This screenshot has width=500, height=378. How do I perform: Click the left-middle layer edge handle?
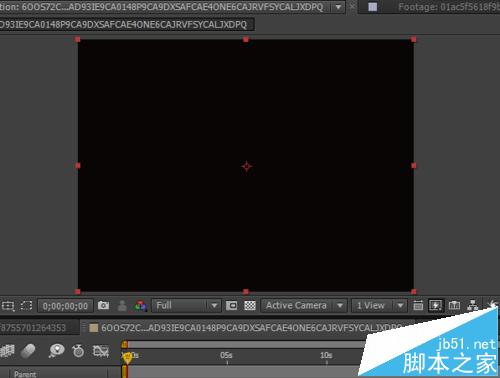[78, 165]
